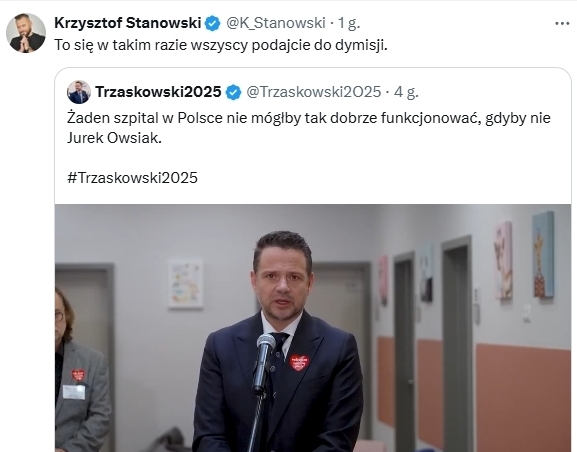
Task: Open the tweet's 1 g. timestamp
Action: (349, 23)
